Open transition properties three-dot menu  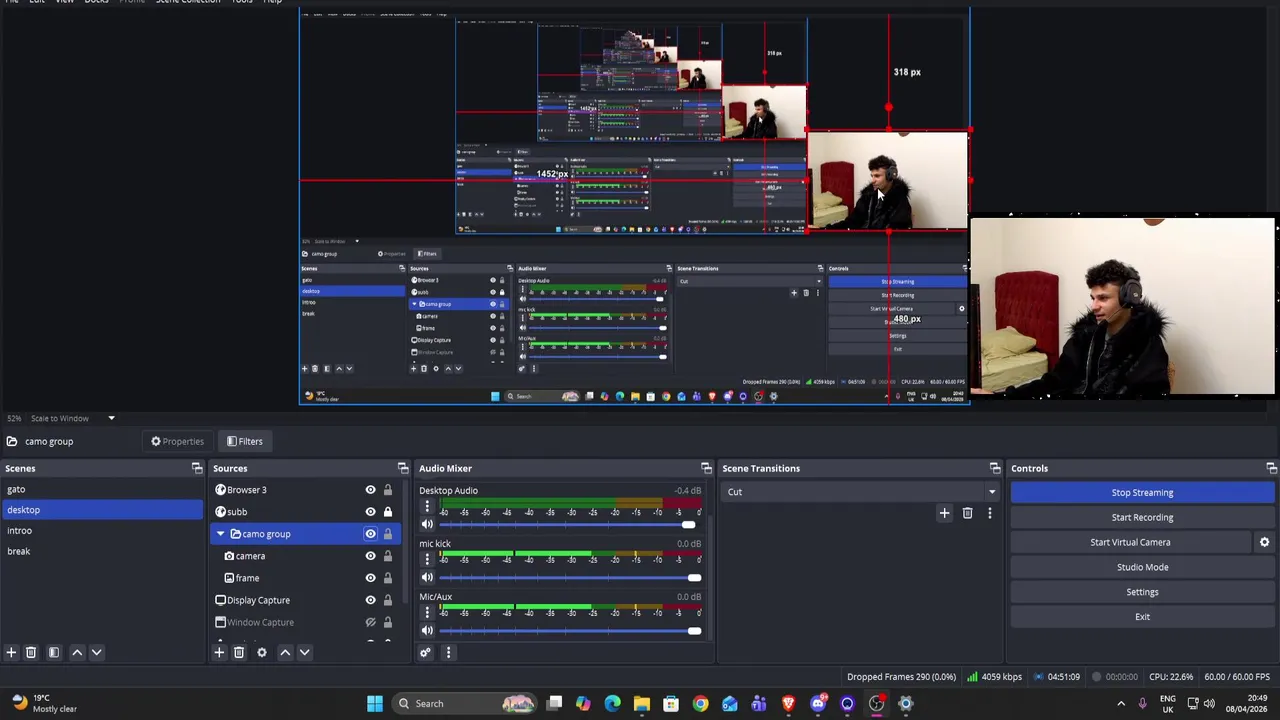[x=990, y=513]
